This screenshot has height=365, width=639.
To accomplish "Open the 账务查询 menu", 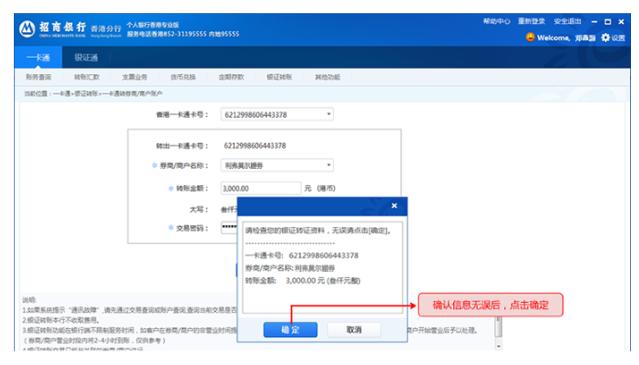I will (x=39, y=77).
